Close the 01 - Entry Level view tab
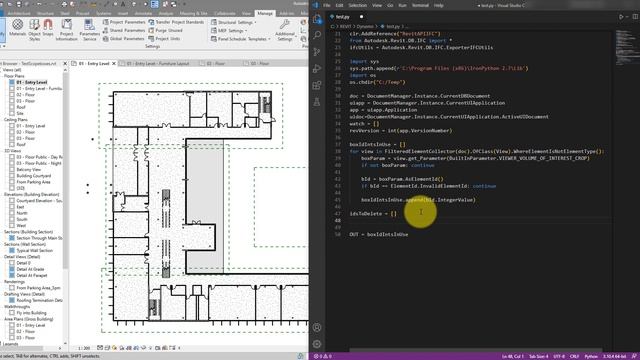Image resolution: width=640 pixels, height=360 pixels. tap(114, 64)
